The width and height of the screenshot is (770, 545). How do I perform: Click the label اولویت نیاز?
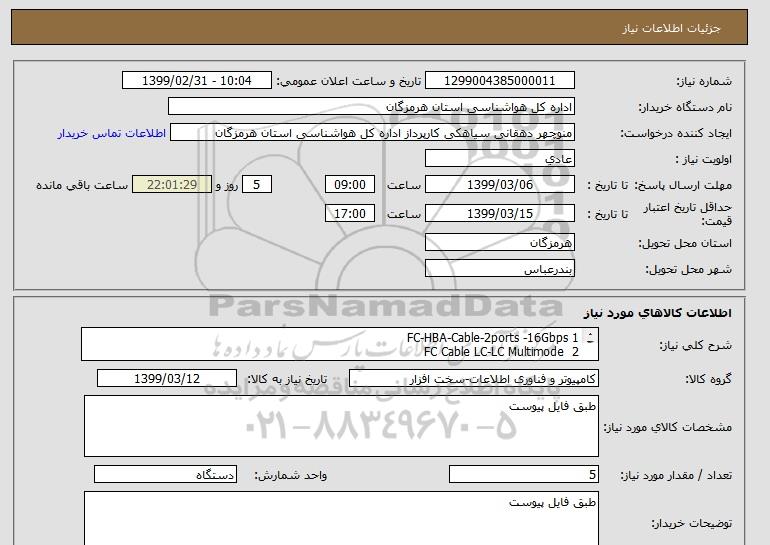pos(703,159)
